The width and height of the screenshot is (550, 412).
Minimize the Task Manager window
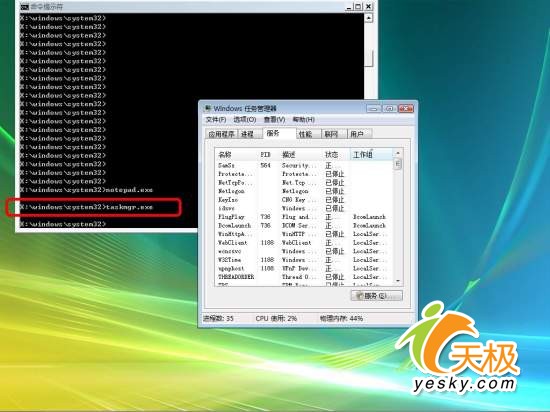[374, 109]
